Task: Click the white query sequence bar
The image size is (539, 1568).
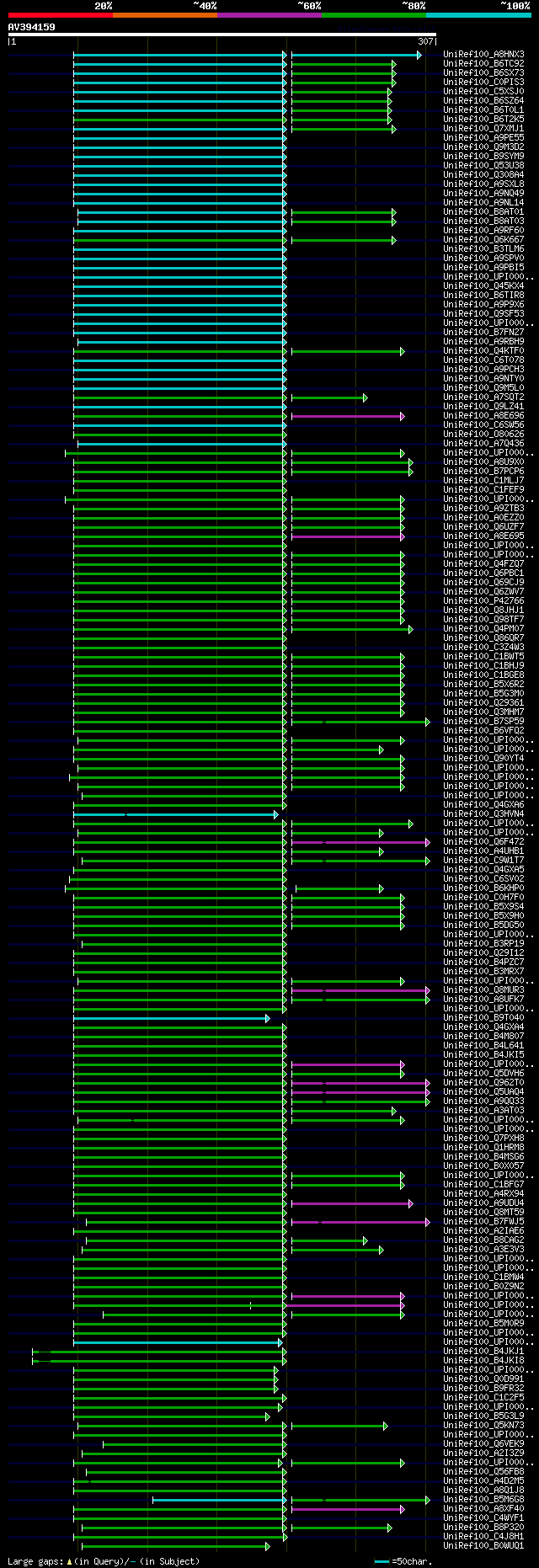Action: (x=222, y=35)
